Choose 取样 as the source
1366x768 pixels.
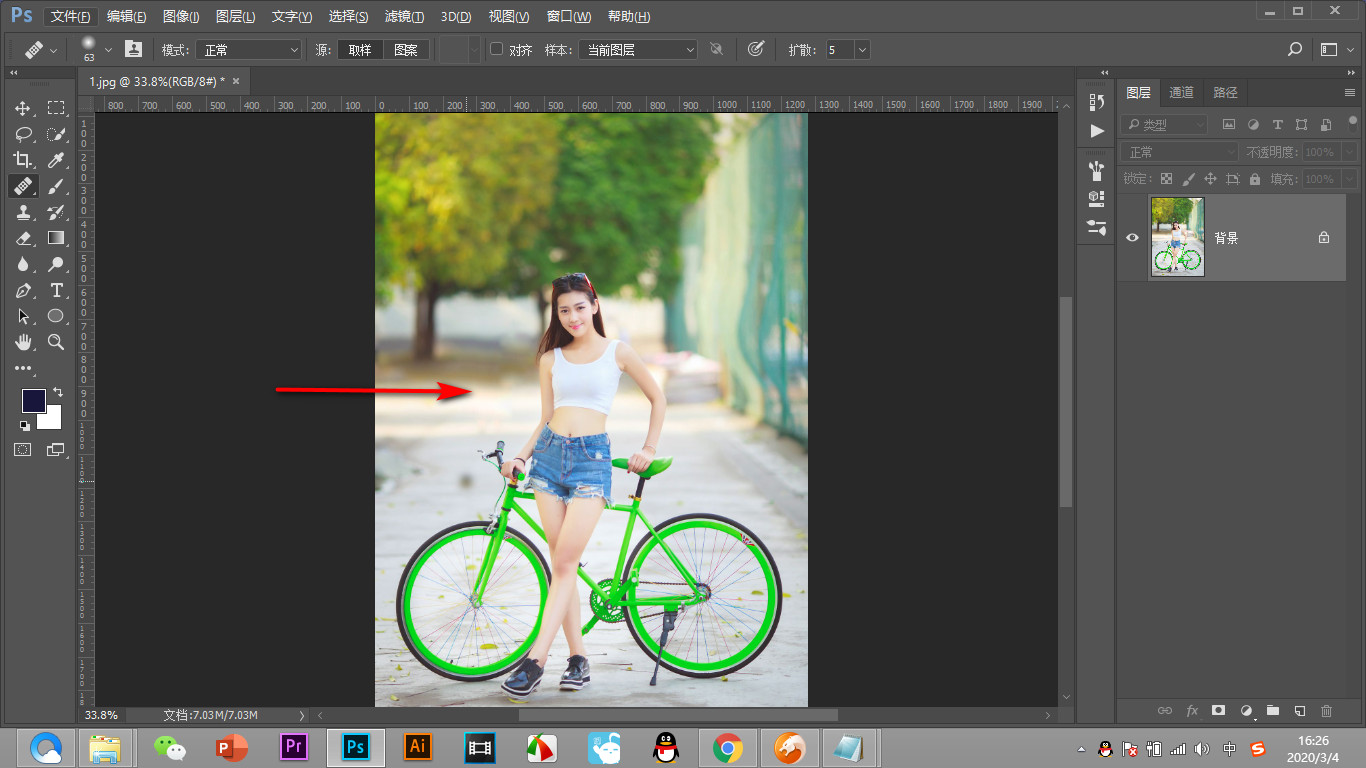tap(360, 49)
